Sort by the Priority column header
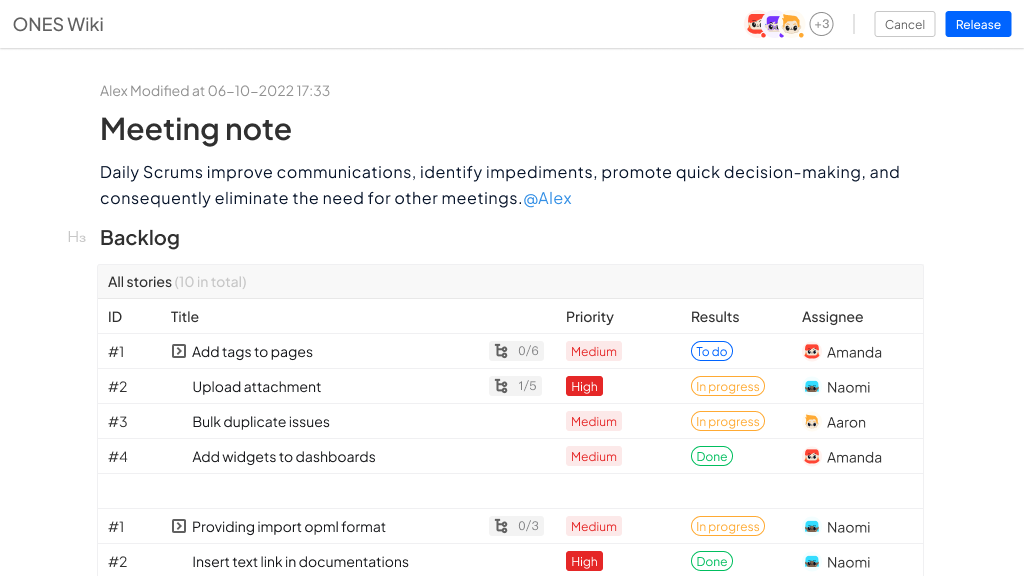 (590, 317)
